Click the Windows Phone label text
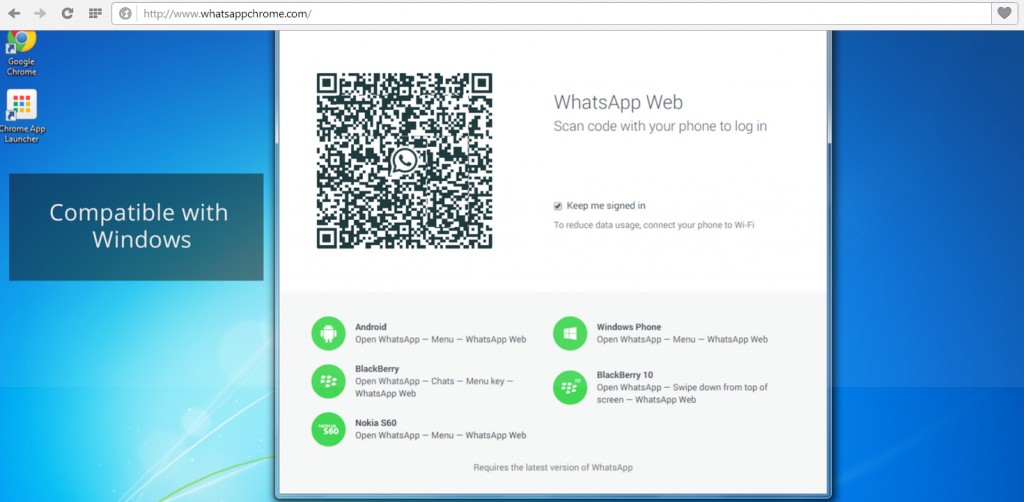The image size is (1024, 502). click(x=629, y=327)
